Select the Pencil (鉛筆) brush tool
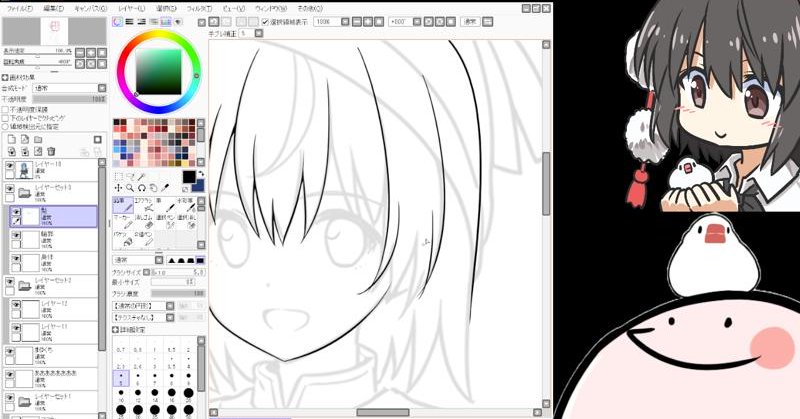This screenshot has height=419, width=800. [x=122, y=205]
